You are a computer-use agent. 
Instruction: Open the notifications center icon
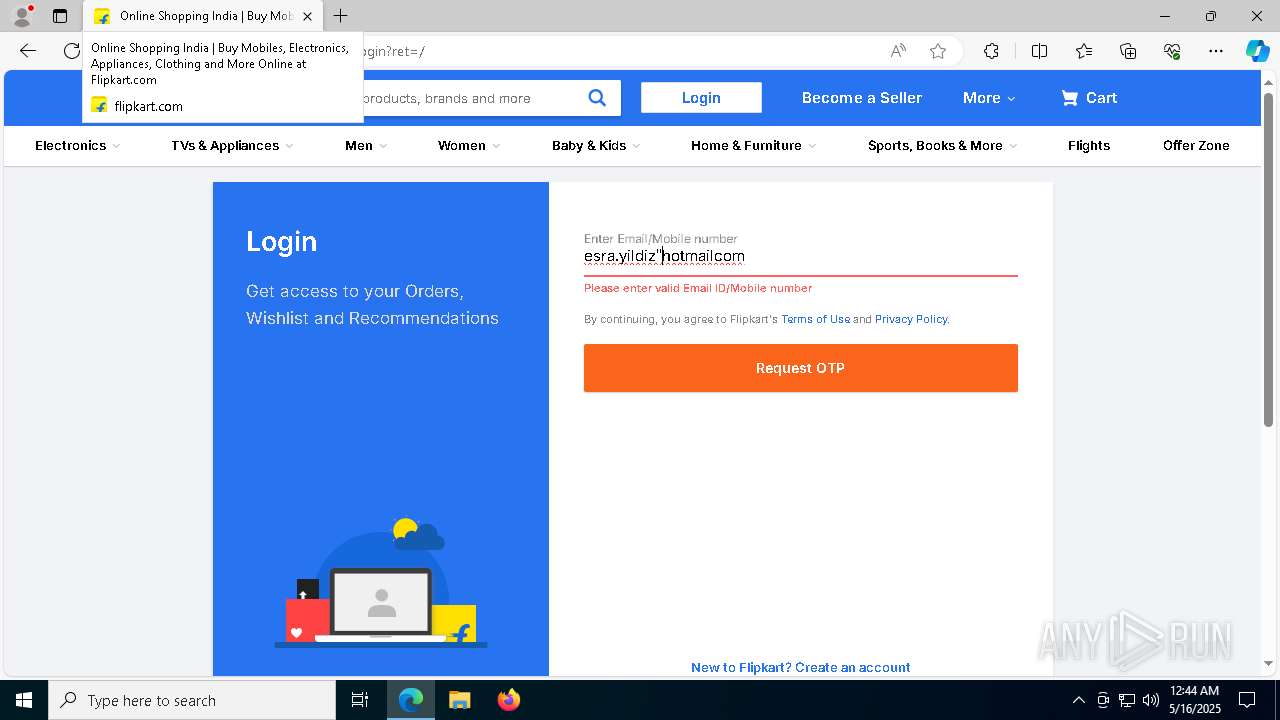click(x=1247, y=700)
